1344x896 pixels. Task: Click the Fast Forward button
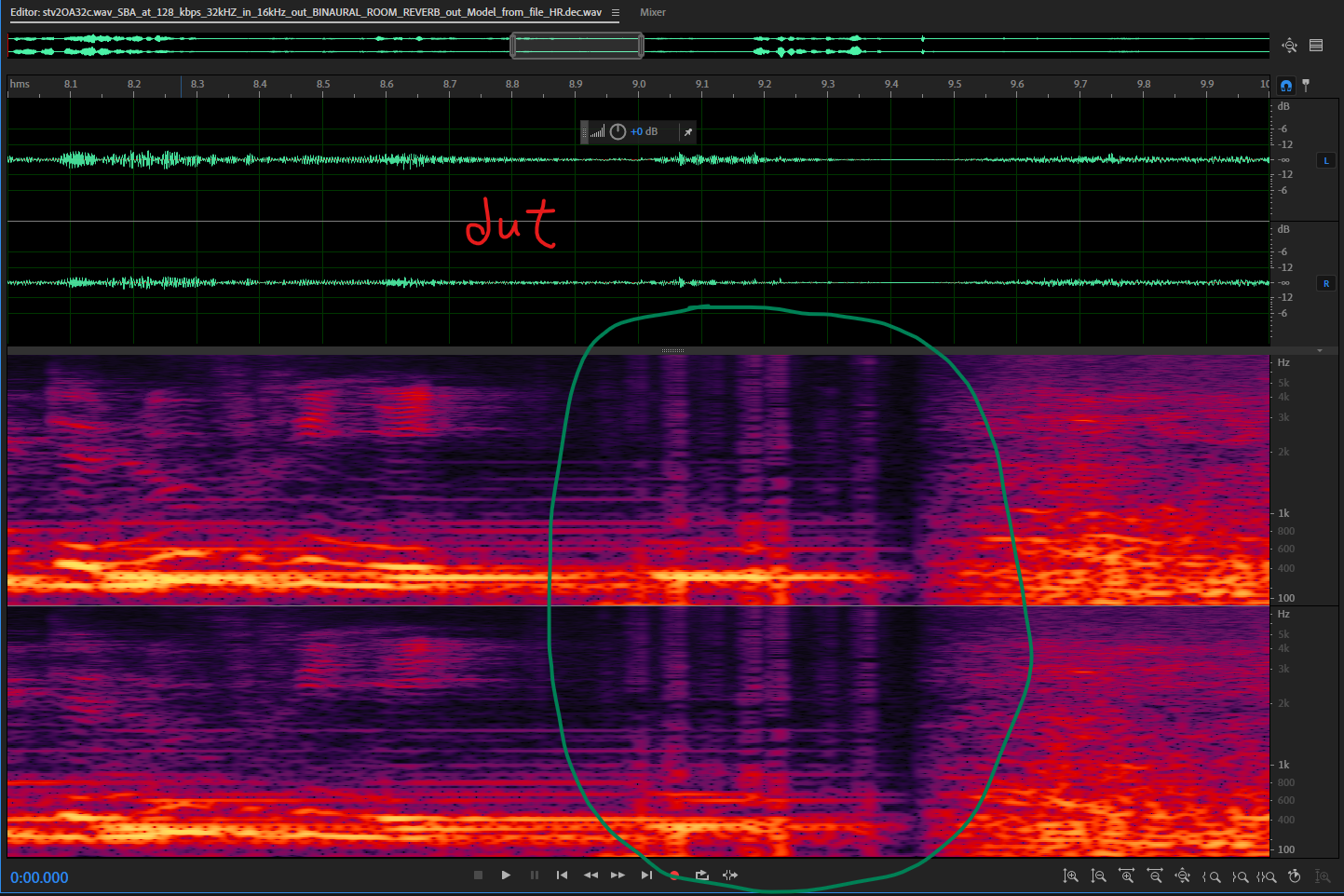(618, 876)
